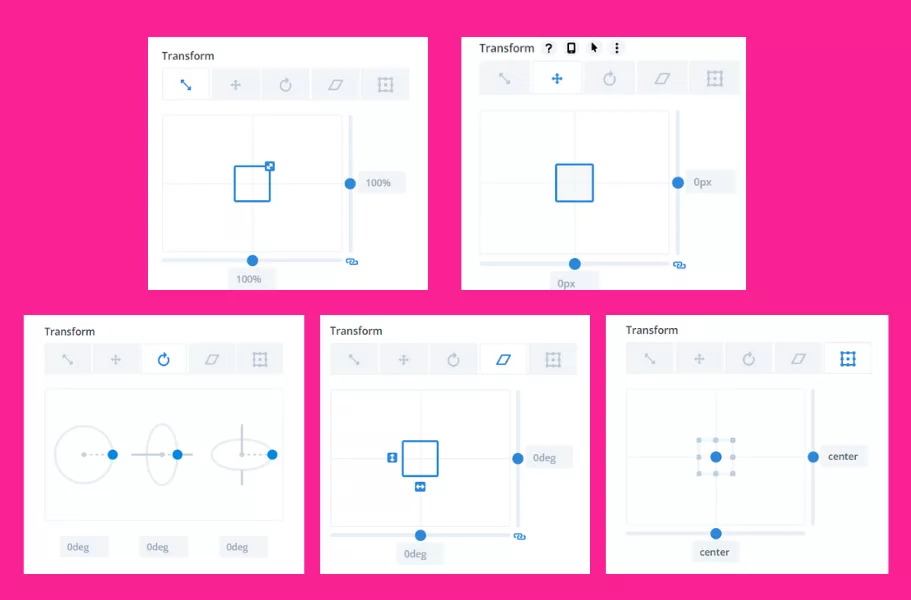Screen dimensions: 911x600
Task: Select the Rotate tab in the skew panel
Action: tap(453, 360)
